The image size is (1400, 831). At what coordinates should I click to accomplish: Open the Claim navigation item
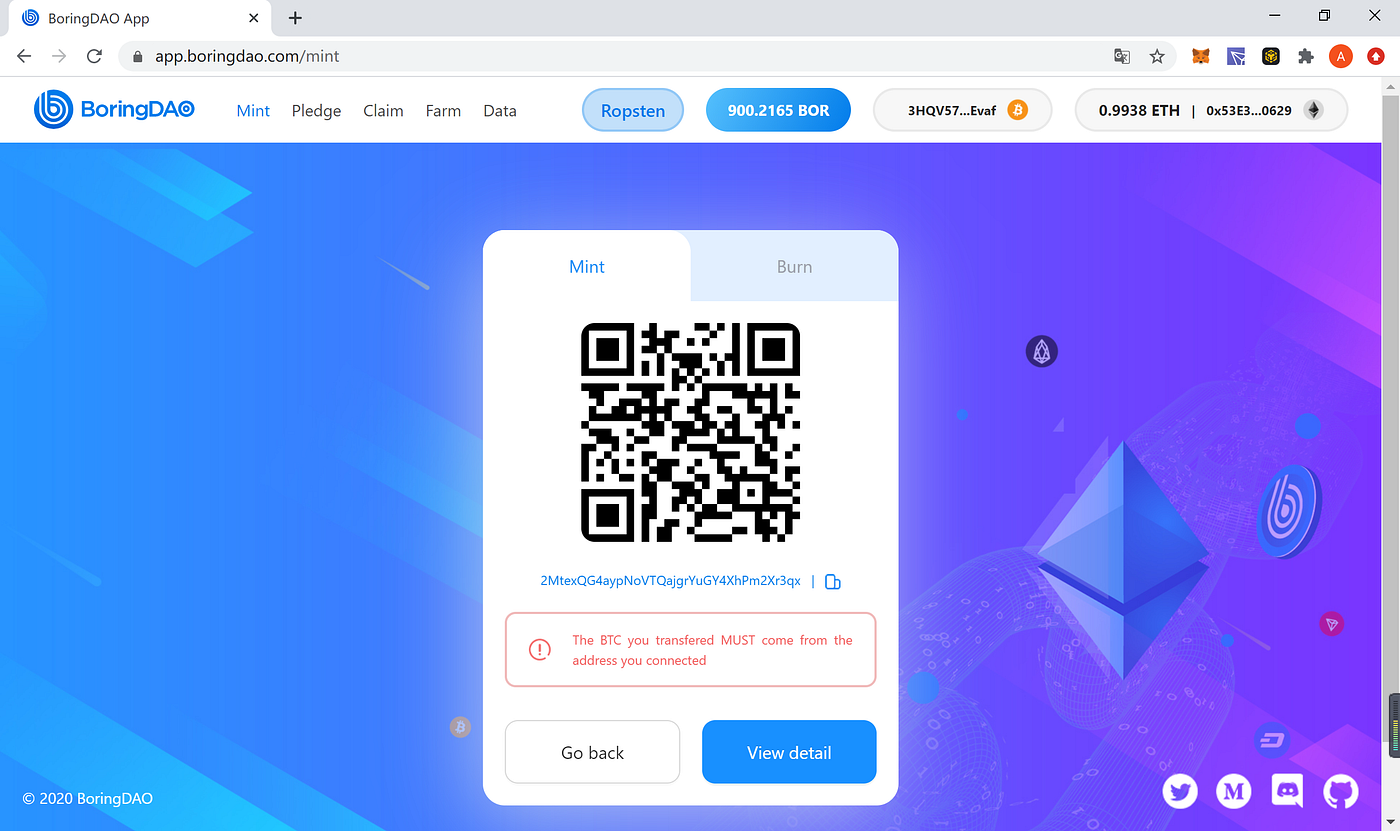[383, 111]
